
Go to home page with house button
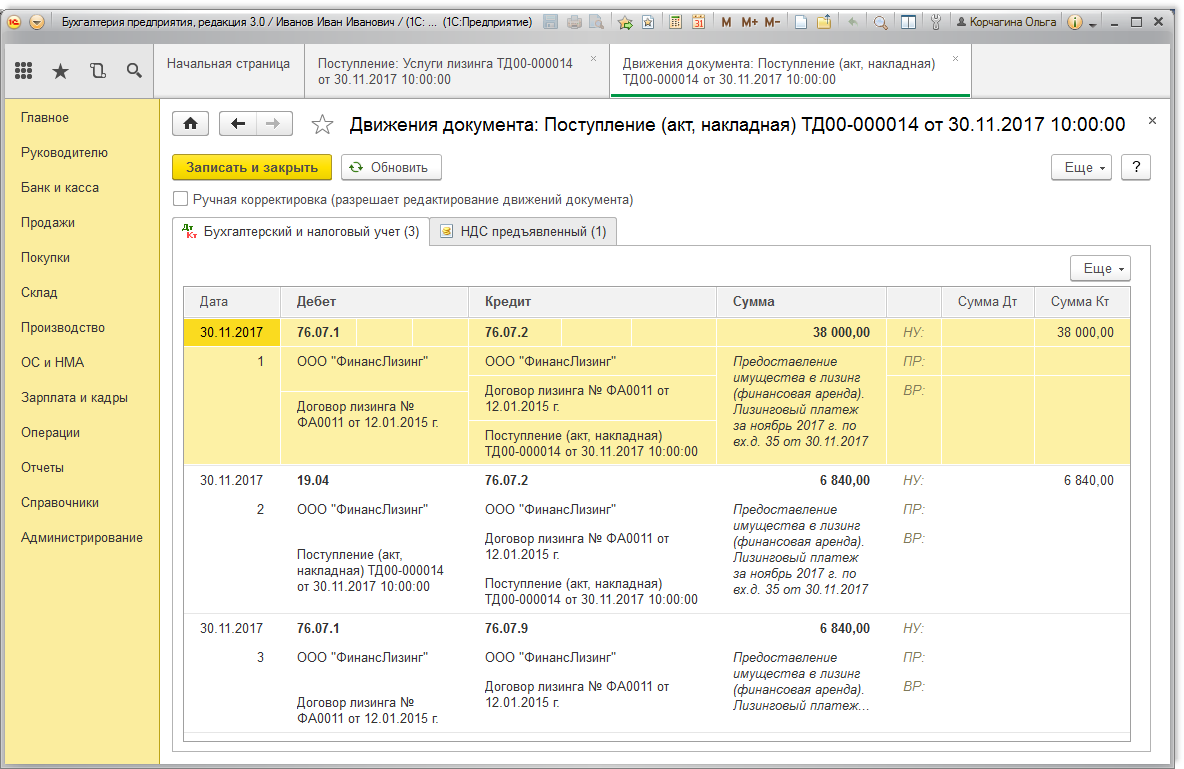[191, 124]
